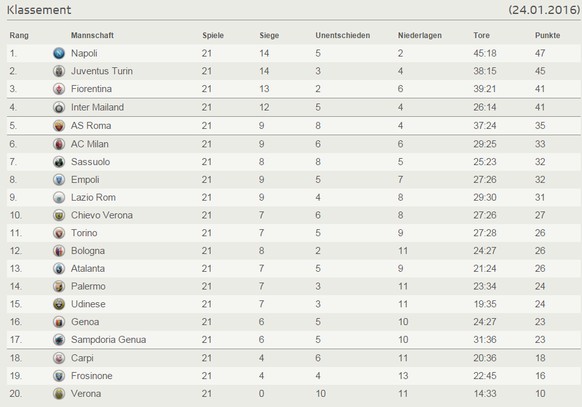Open the Chievo Verona team link
Screen dimensions: 582x407
pos(102,215)
